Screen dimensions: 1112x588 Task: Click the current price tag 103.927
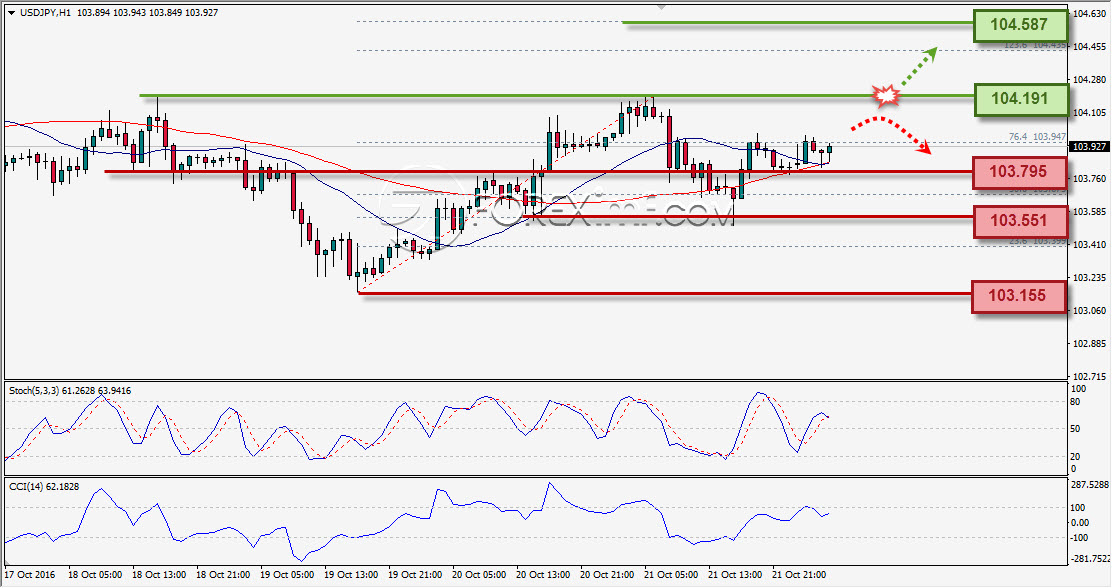tap(1089, 147)
